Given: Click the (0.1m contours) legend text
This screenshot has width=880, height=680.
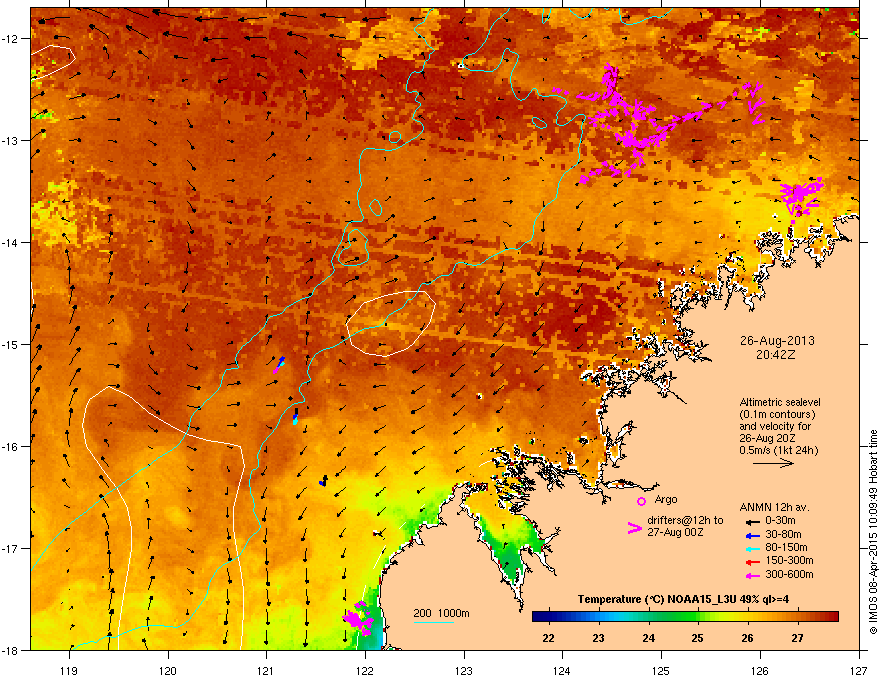Looking at the screenshot, I should click(x=777, y=414).
